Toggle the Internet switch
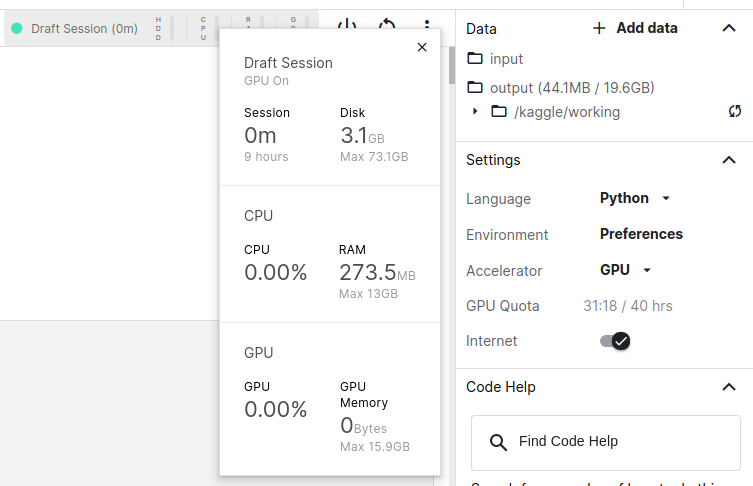 pos(615,341)
